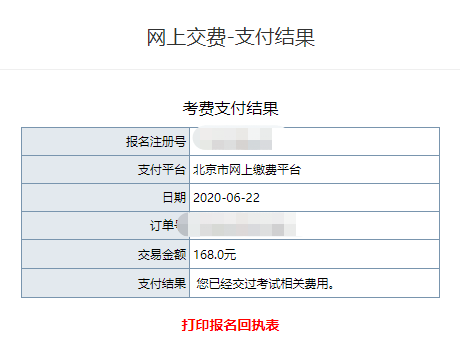This screenshot has height=362, width=460.
Task: Select the 报名注册号 label cell
Action: tap(105, 141)
